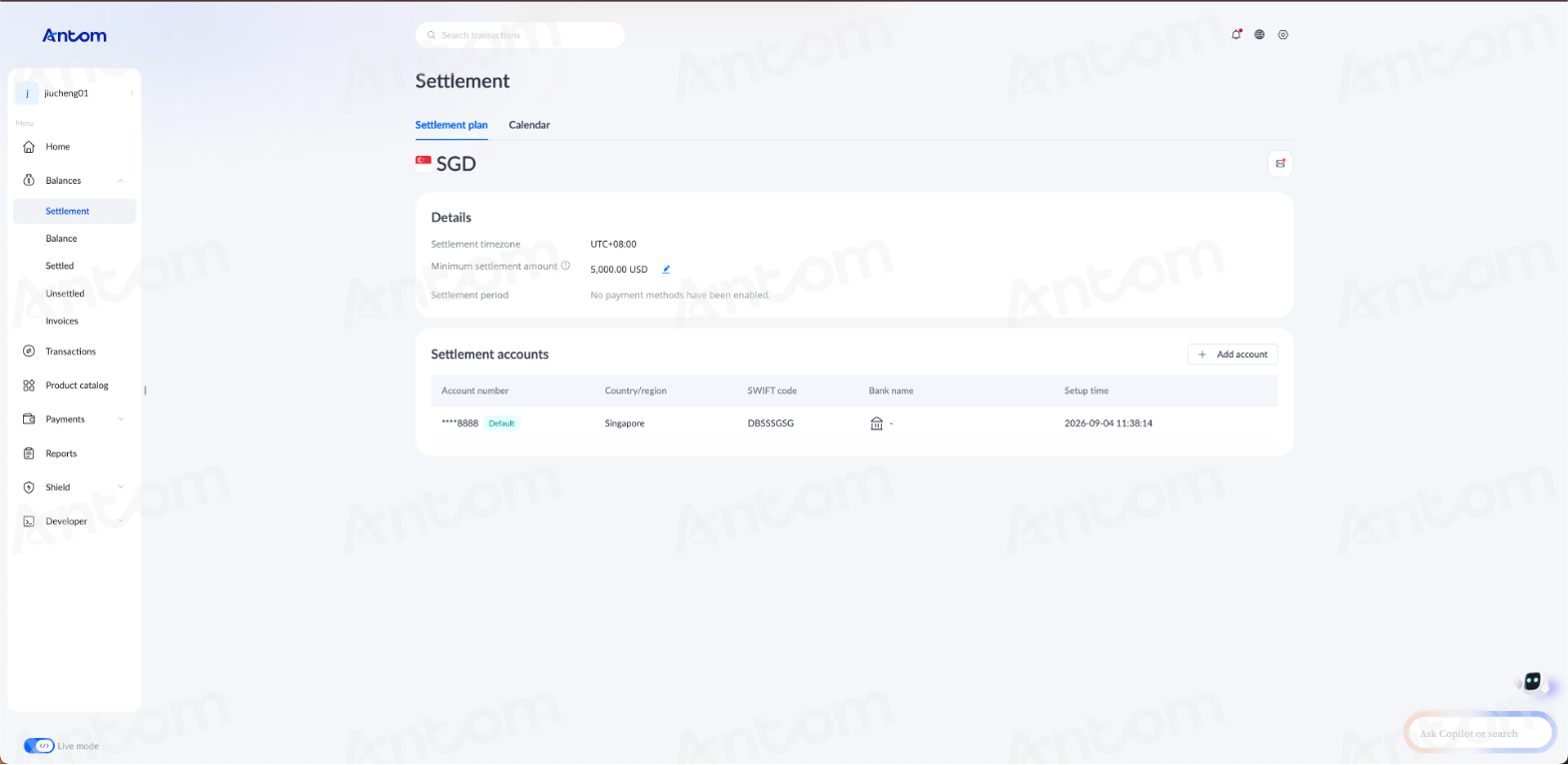Open the settings gear icon in header
Image resolution: width=1568 pixels, height=765 pixels.
(1283, 35)
